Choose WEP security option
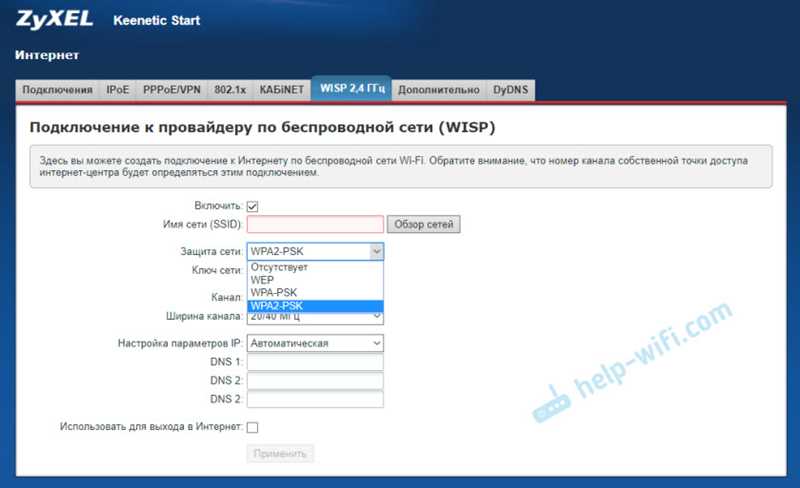The width and height of the screenshot is (800, 488). coord(315,280)
